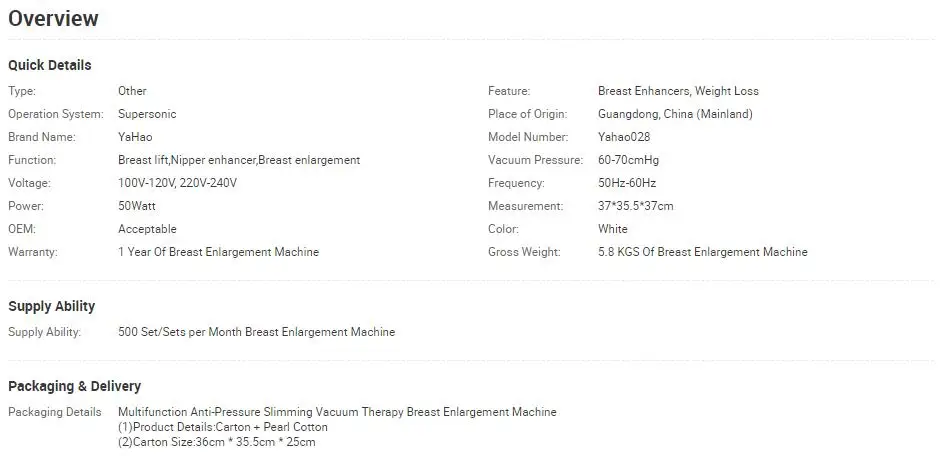Screen dimensions: 940x456
Task: Click the Carton + Pearl Cotton product details line
Action: click(x=223, y=427)
